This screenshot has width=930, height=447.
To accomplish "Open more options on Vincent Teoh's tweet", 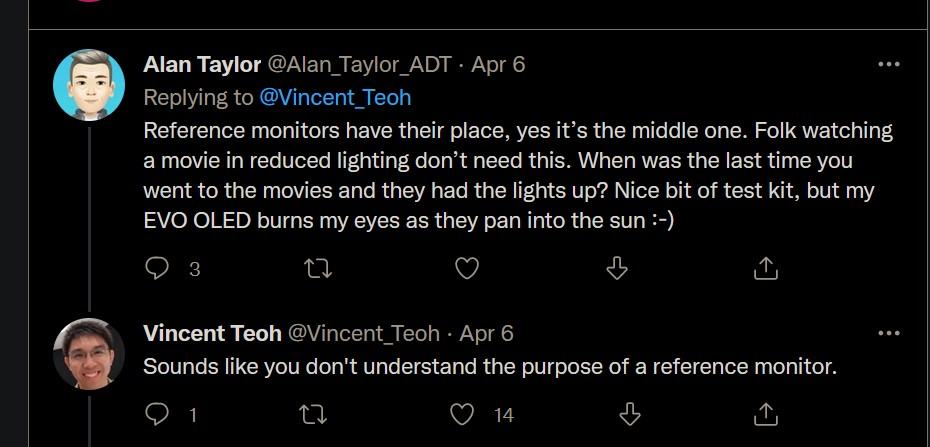I will click(888, 333).
